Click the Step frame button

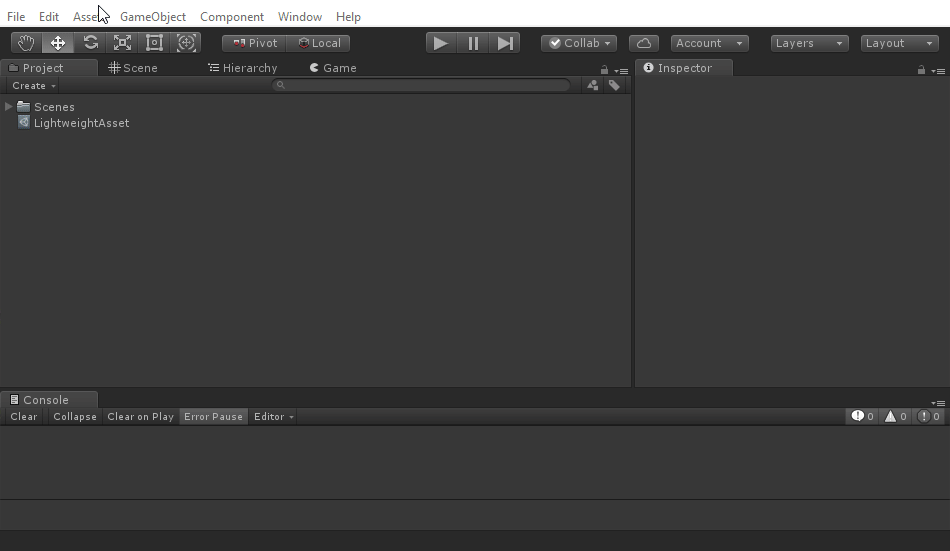pyautogui.click(x=505, y=43)
